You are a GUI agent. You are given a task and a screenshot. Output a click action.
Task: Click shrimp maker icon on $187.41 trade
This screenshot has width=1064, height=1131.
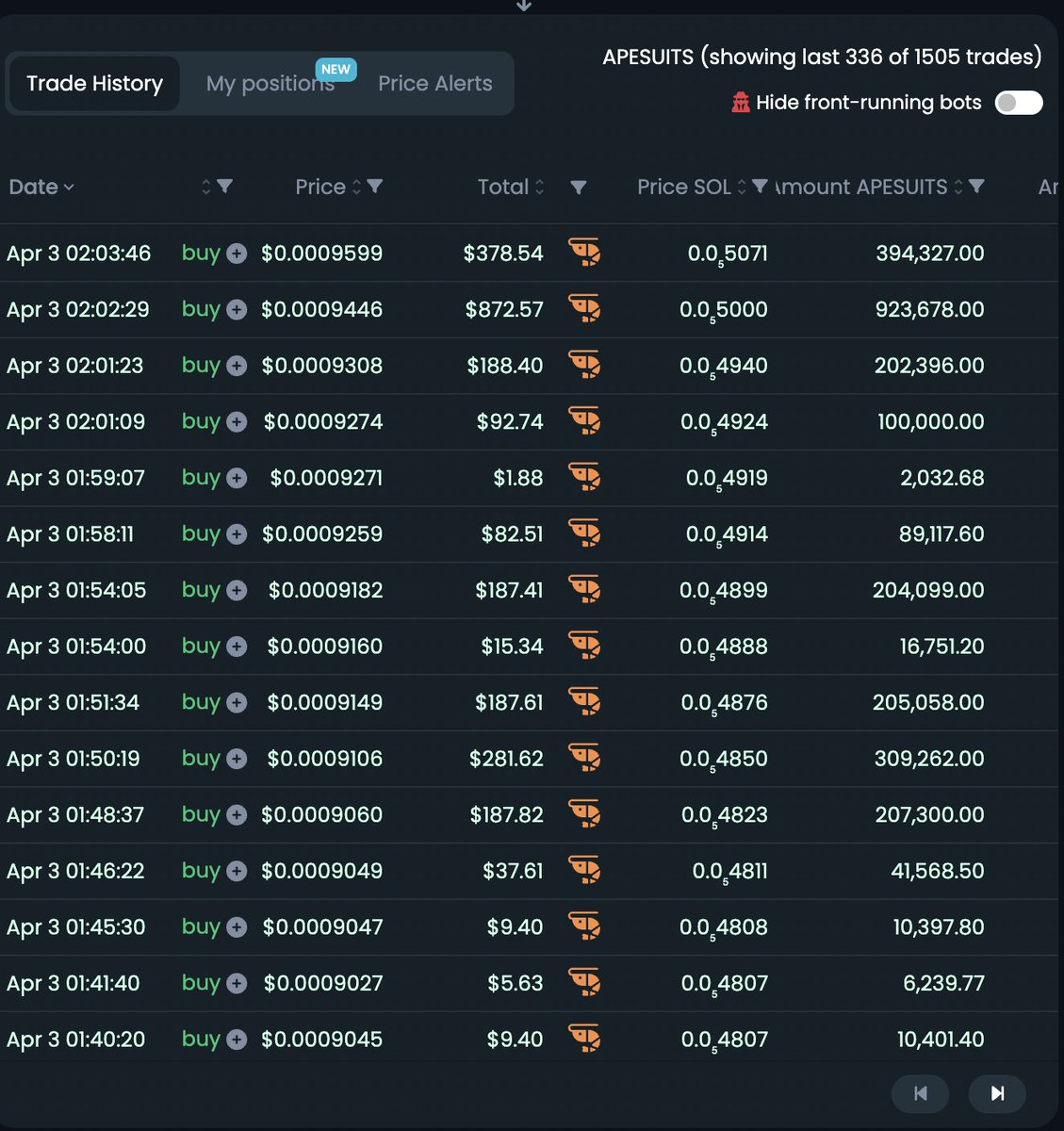point(584,589)
